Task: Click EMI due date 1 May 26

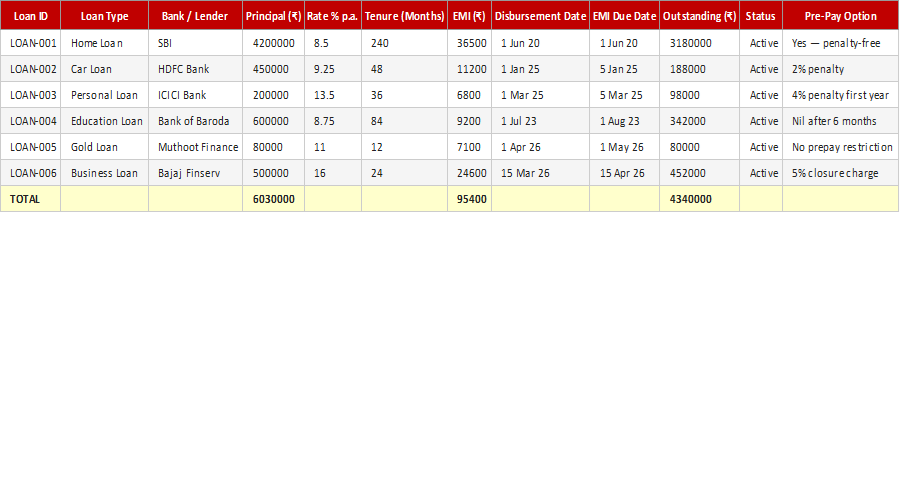Action: click(x=624, y=147)
